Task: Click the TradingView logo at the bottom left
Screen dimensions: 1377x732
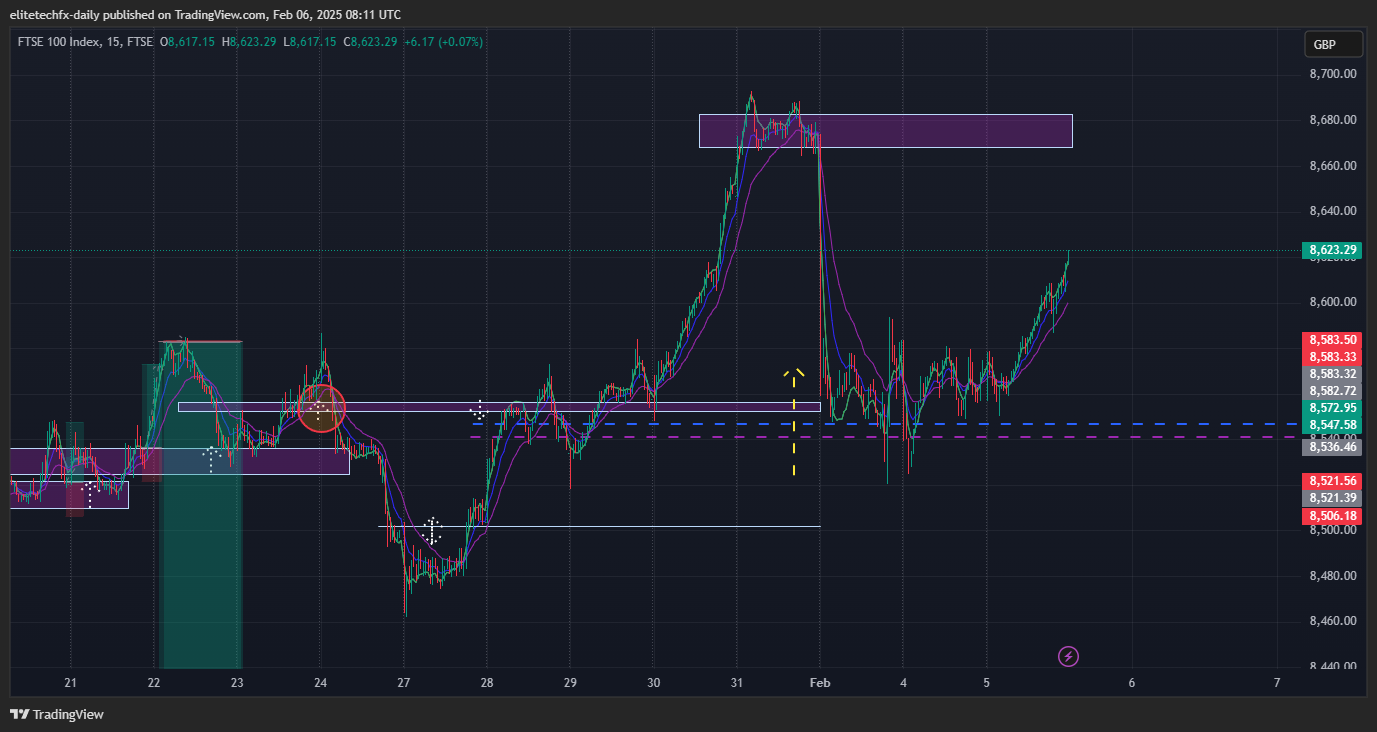Action: point(57,714)
